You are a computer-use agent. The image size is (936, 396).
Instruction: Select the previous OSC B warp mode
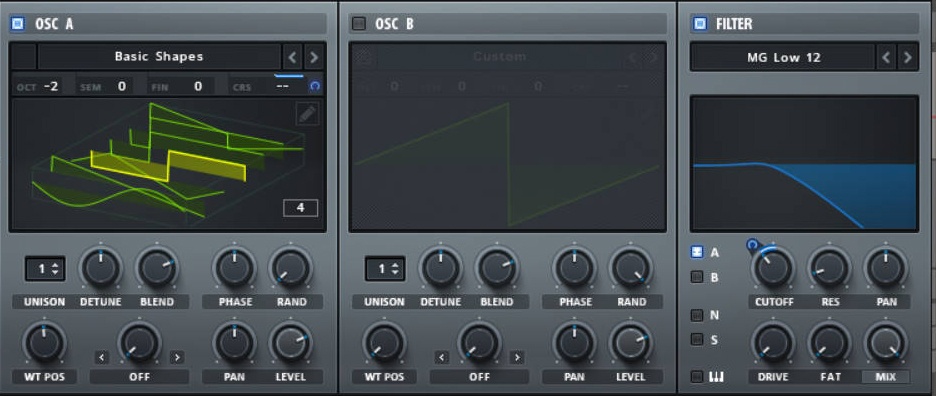pyautogui.click(x=442, y=357)
